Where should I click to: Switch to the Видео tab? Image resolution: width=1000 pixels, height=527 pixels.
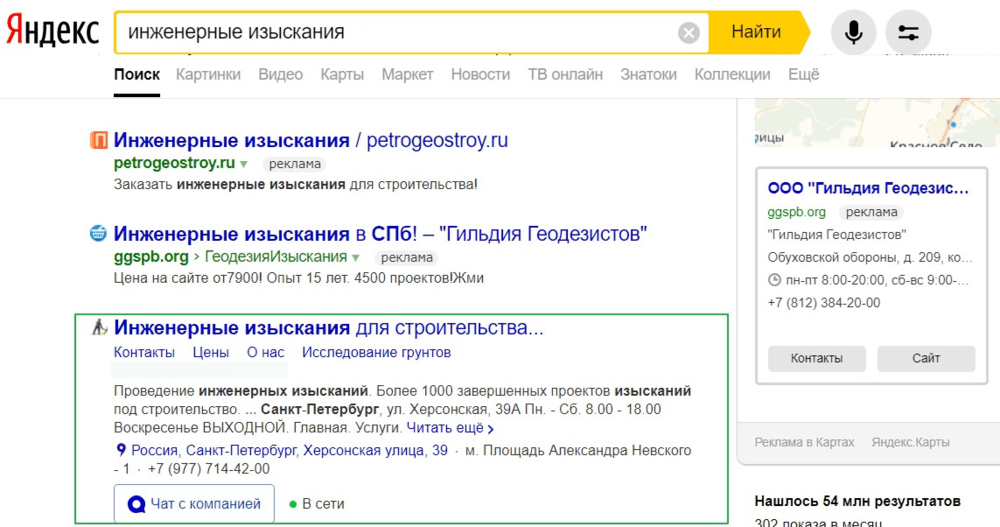281,75
